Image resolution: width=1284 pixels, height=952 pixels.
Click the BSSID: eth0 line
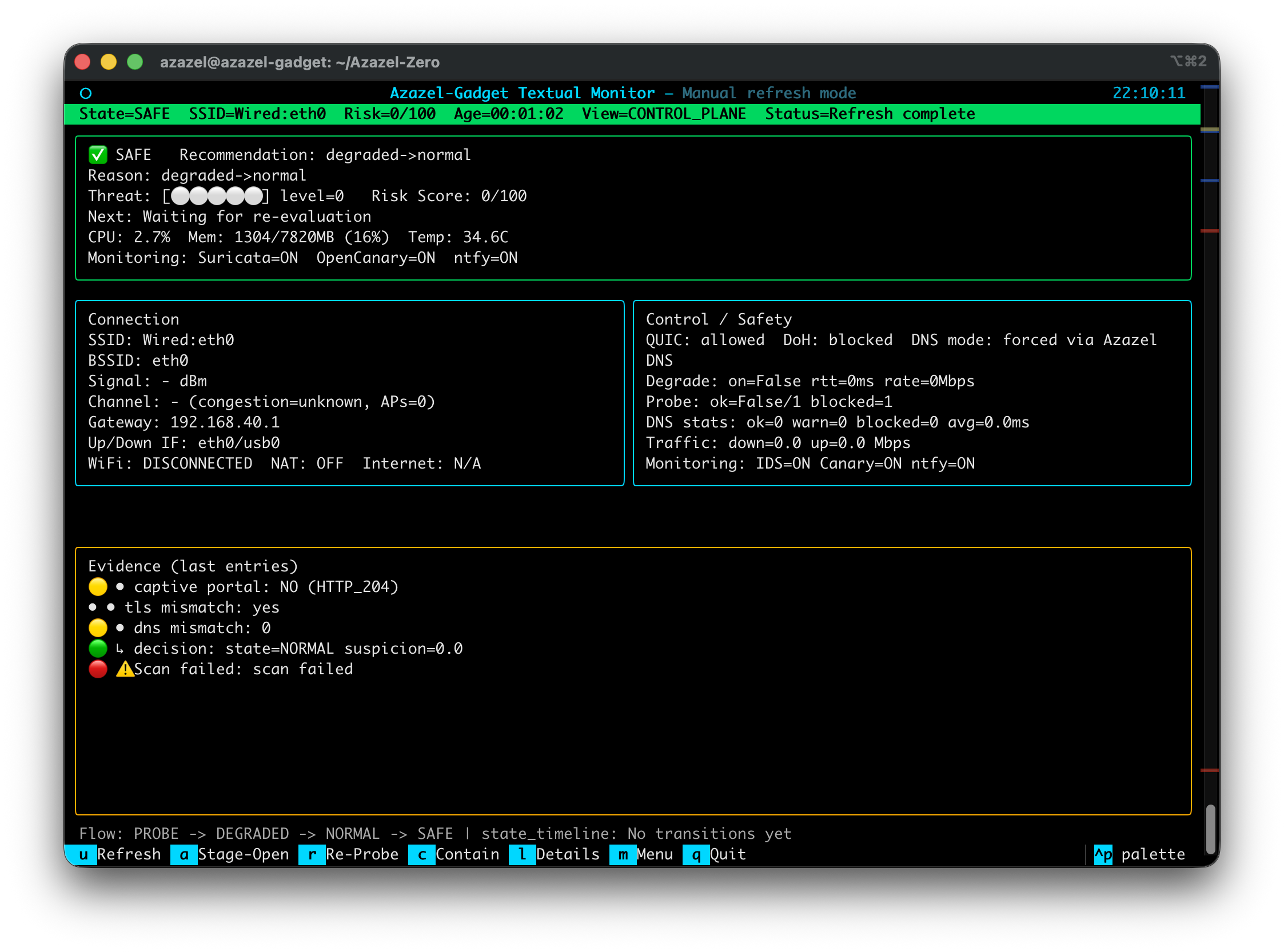click(138, 361)
